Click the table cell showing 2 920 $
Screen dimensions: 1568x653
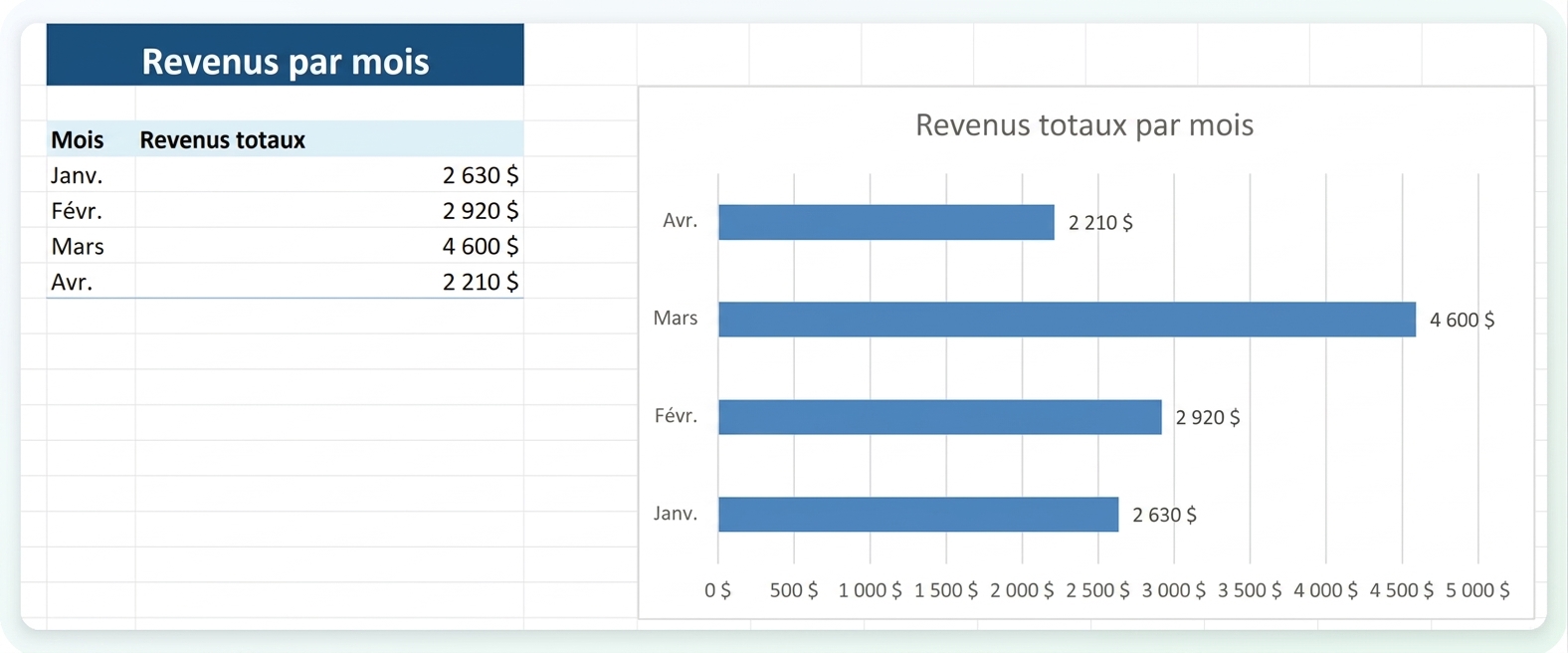coord(329,210)
